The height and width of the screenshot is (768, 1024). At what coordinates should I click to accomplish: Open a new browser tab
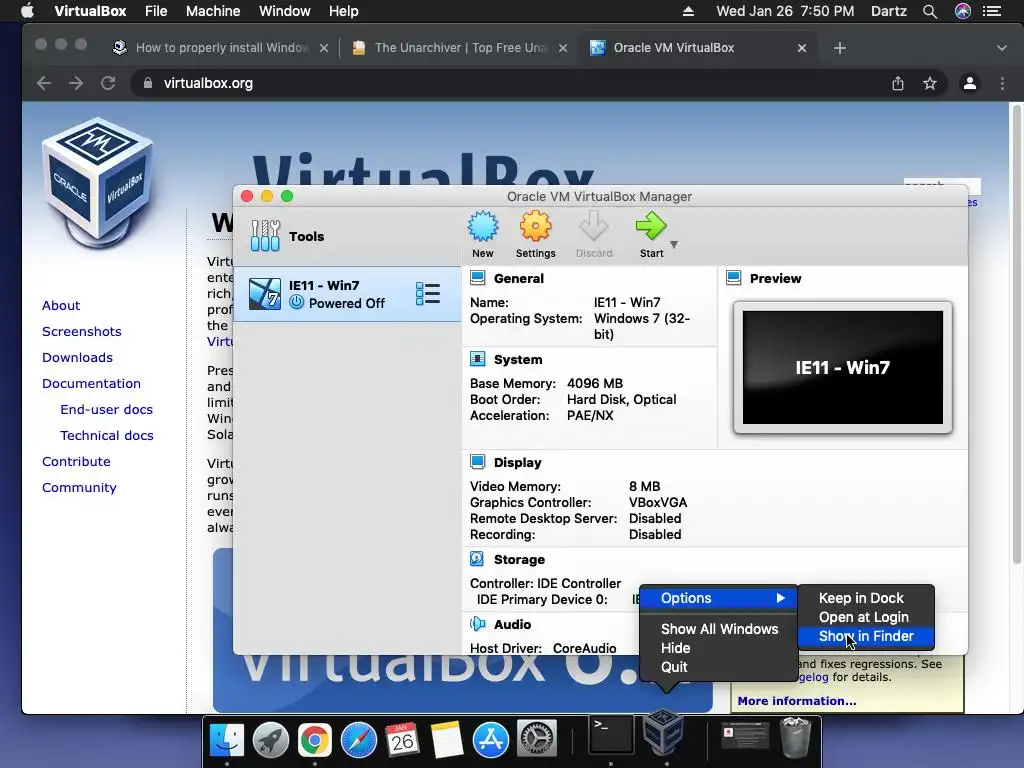point(840,48)
